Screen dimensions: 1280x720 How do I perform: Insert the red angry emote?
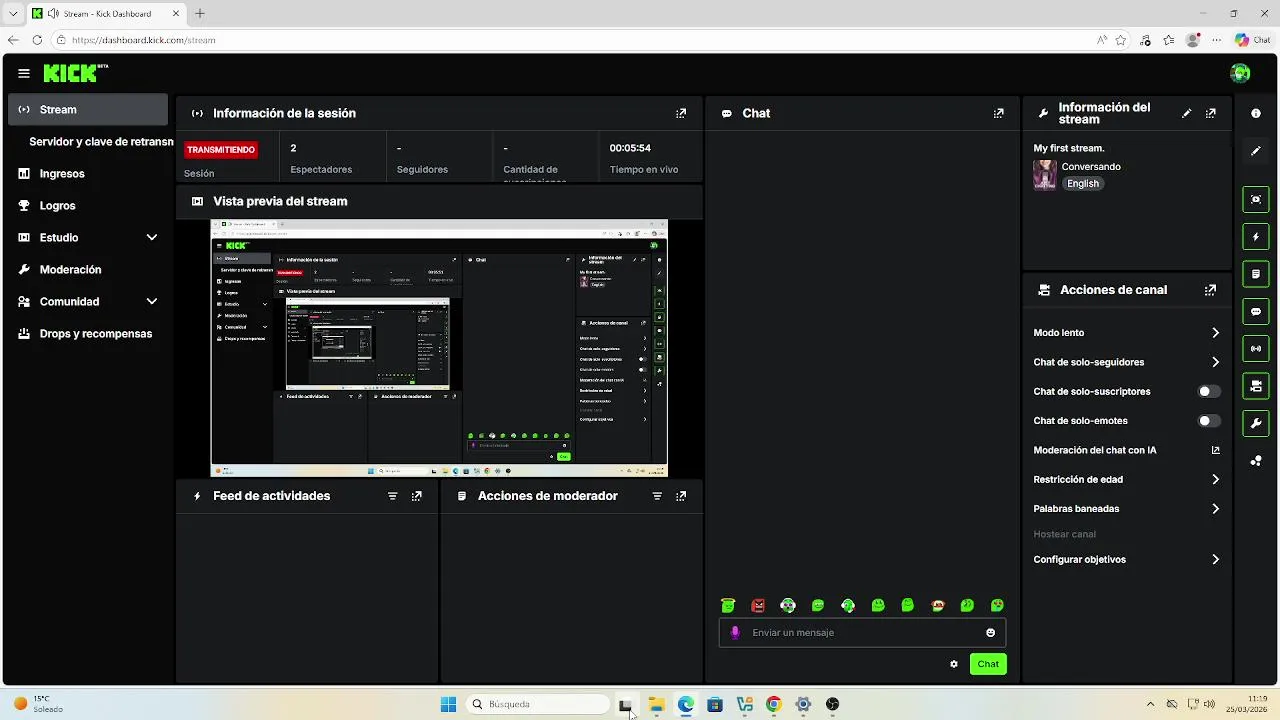[758, 605]
